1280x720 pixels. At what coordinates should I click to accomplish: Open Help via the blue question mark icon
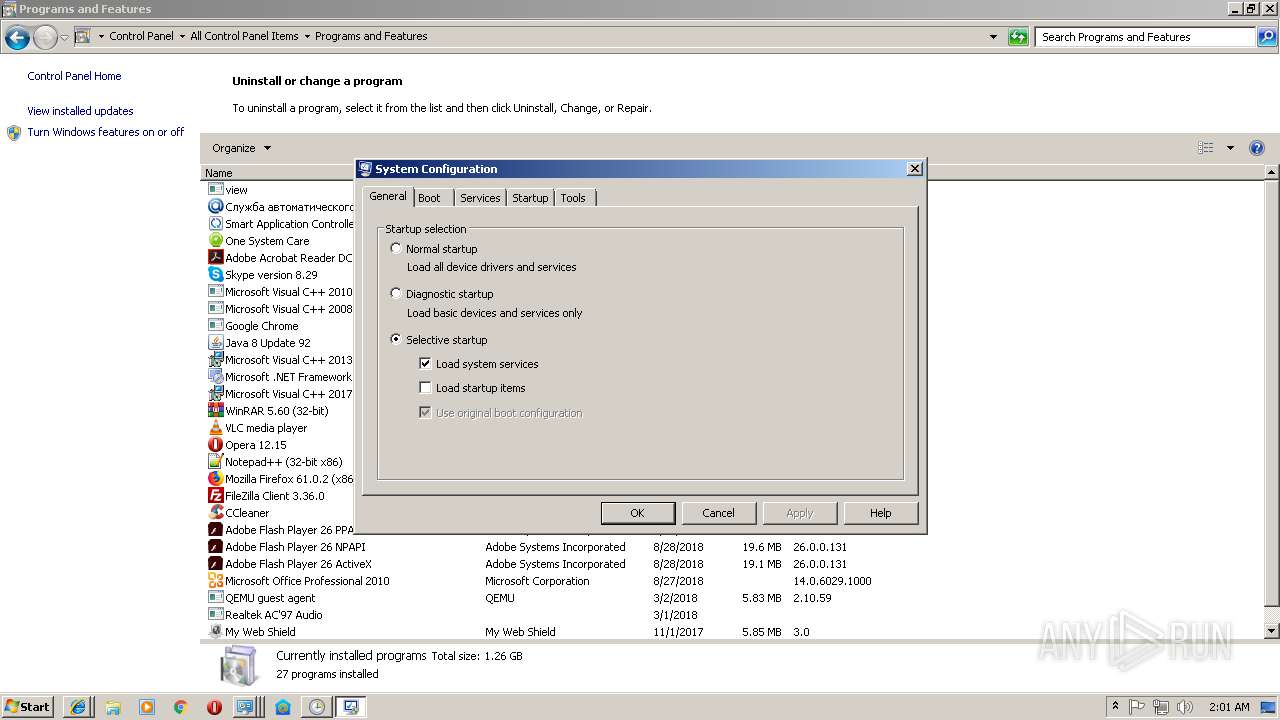point(1257,148)
